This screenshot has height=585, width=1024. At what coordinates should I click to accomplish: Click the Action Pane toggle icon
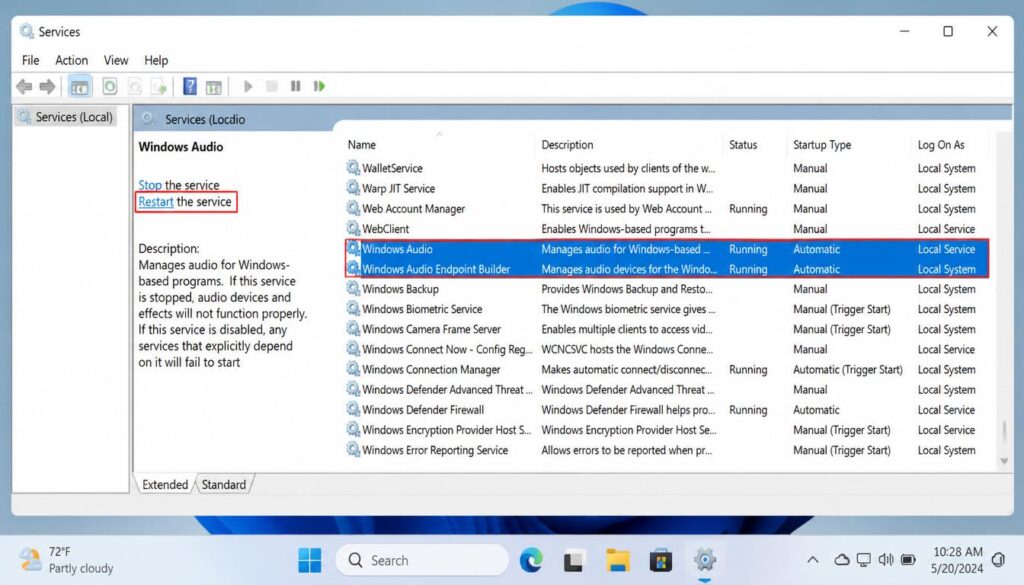click(214, 87)
